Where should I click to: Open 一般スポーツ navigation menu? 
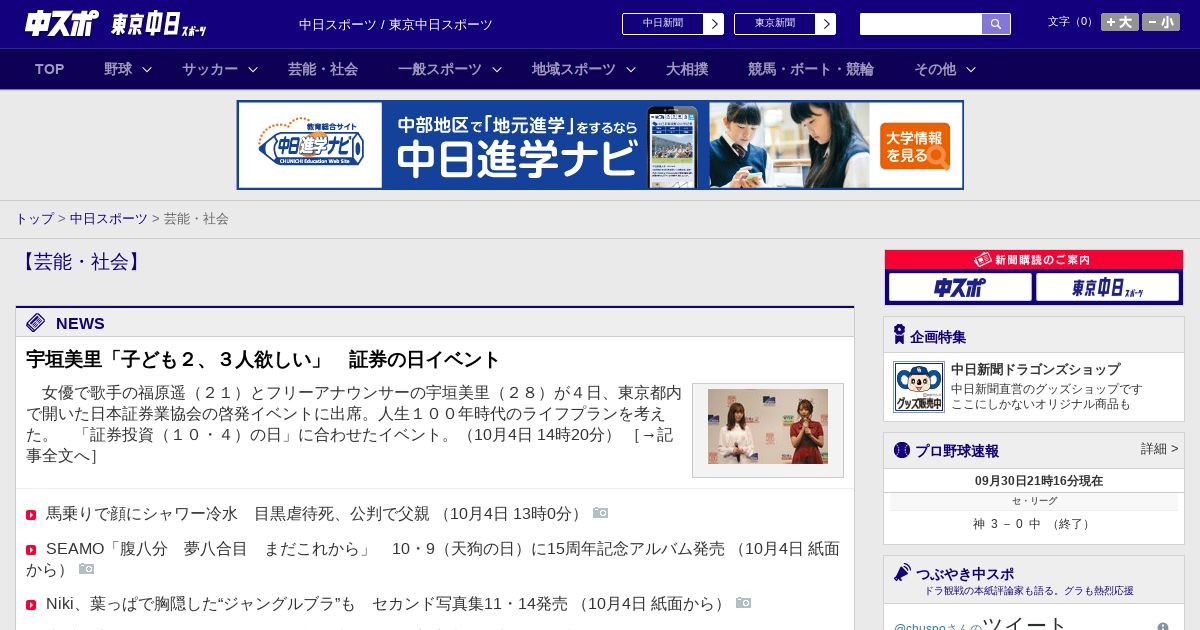point(440,69)
